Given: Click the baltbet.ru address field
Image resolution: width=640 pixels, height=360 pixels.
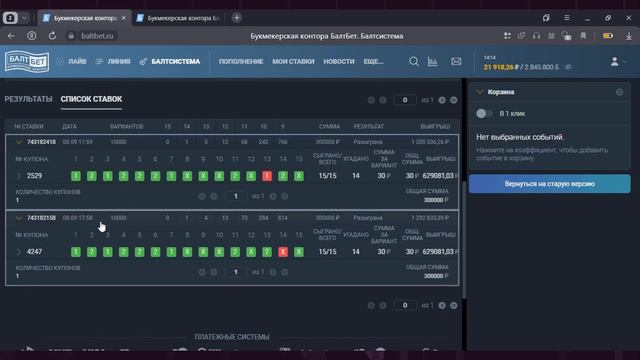Looking at the screenshot, I should pos(97,36).
